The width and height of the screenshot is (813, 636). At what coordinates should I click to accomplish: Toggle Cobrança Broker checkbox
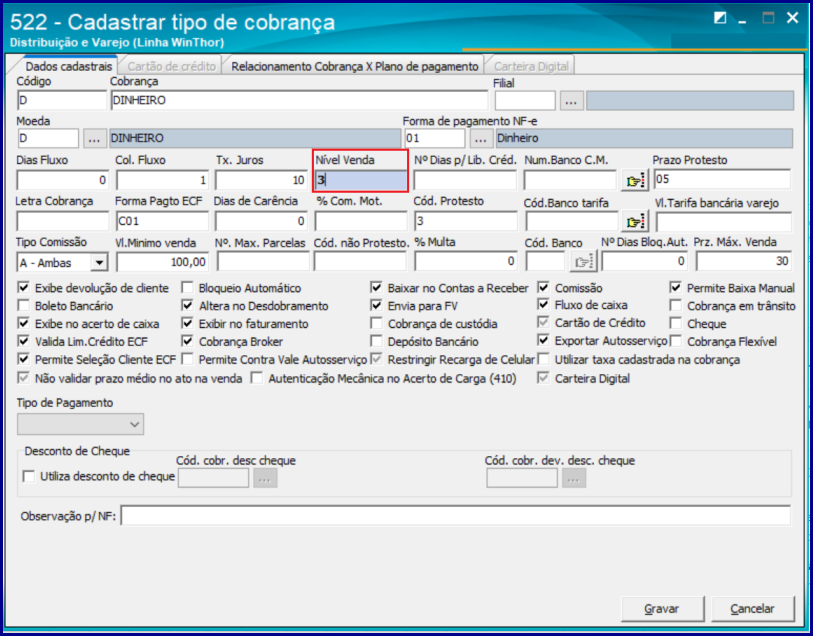[x=188, y=341]
